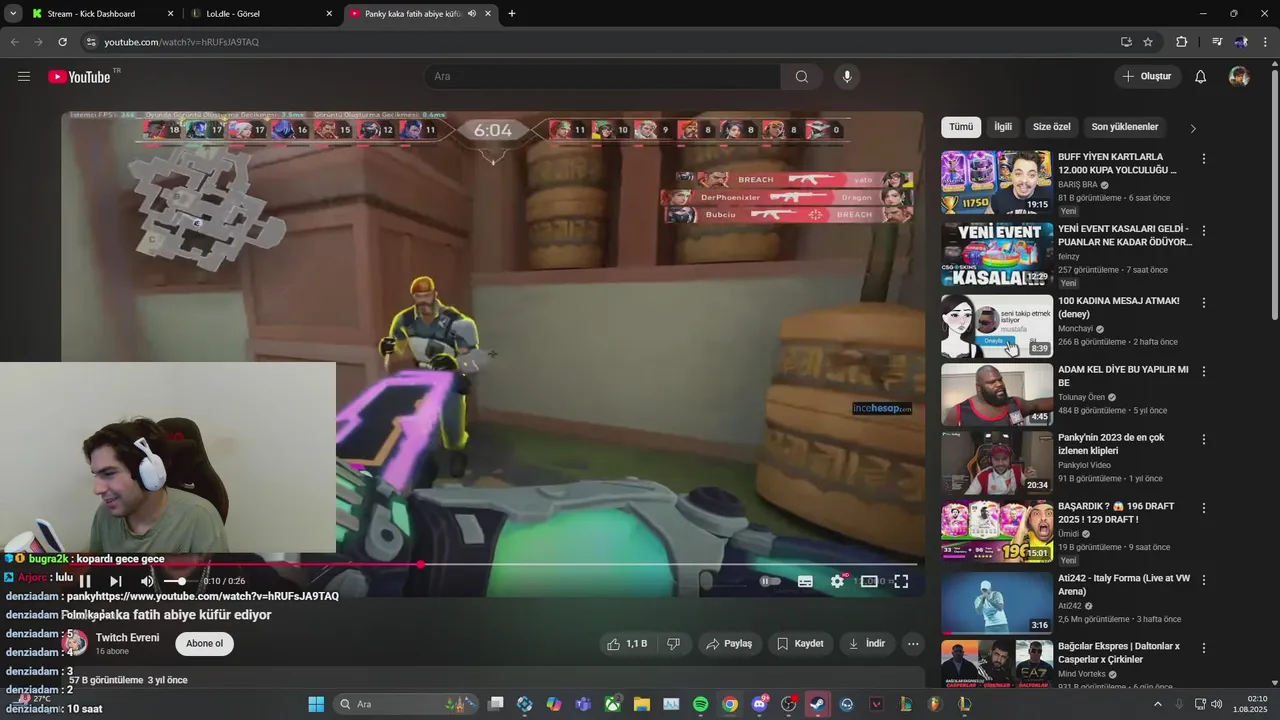Open player settings gear
The width and height of the screenshot is (1280, 720).
coord(837,581)
